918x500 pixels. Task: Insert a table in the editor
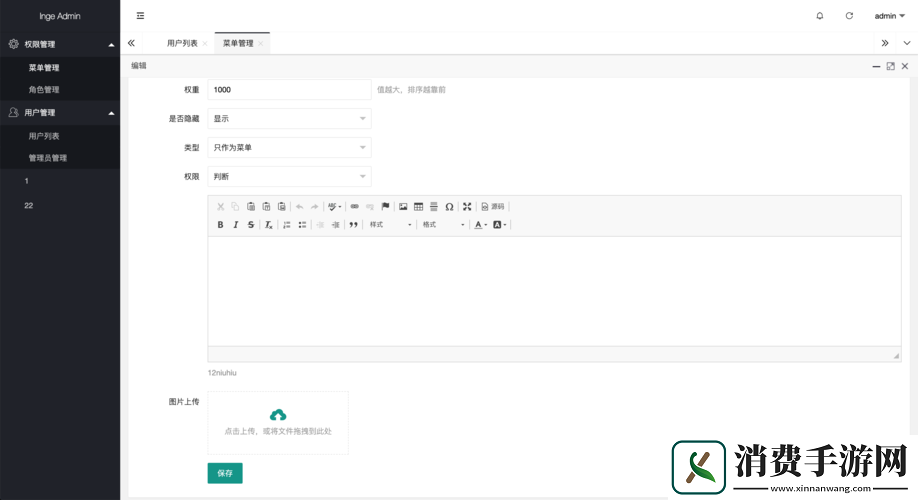[x=418, y=207]
